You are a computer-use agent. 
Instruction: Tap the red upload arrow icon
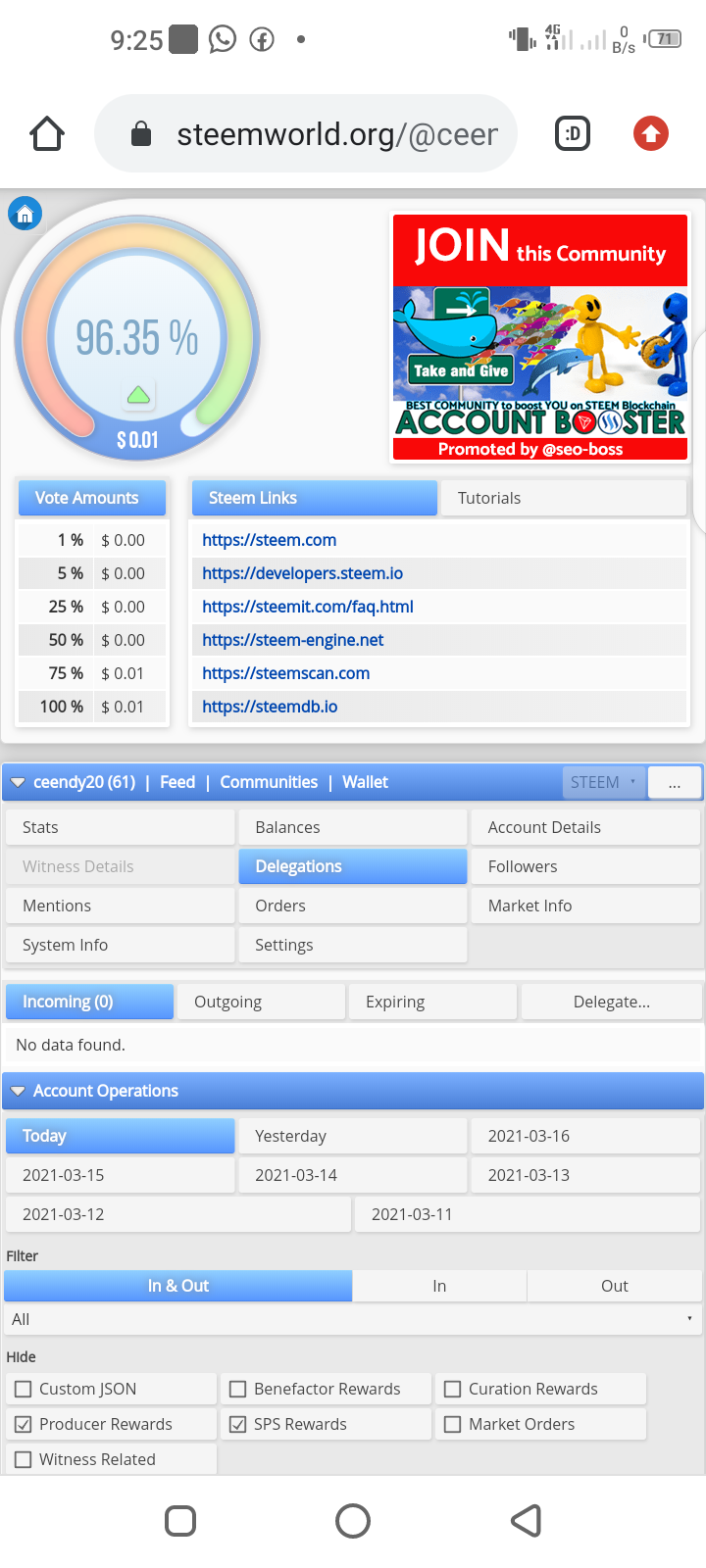point(651,133)
